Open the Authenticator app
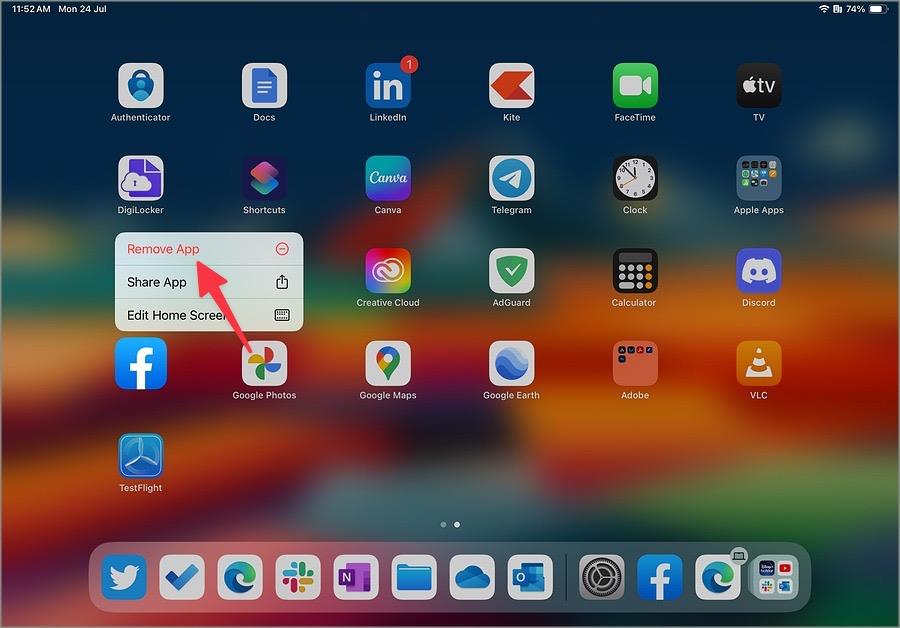Viewport: 900px width, 628px height. 141,86
